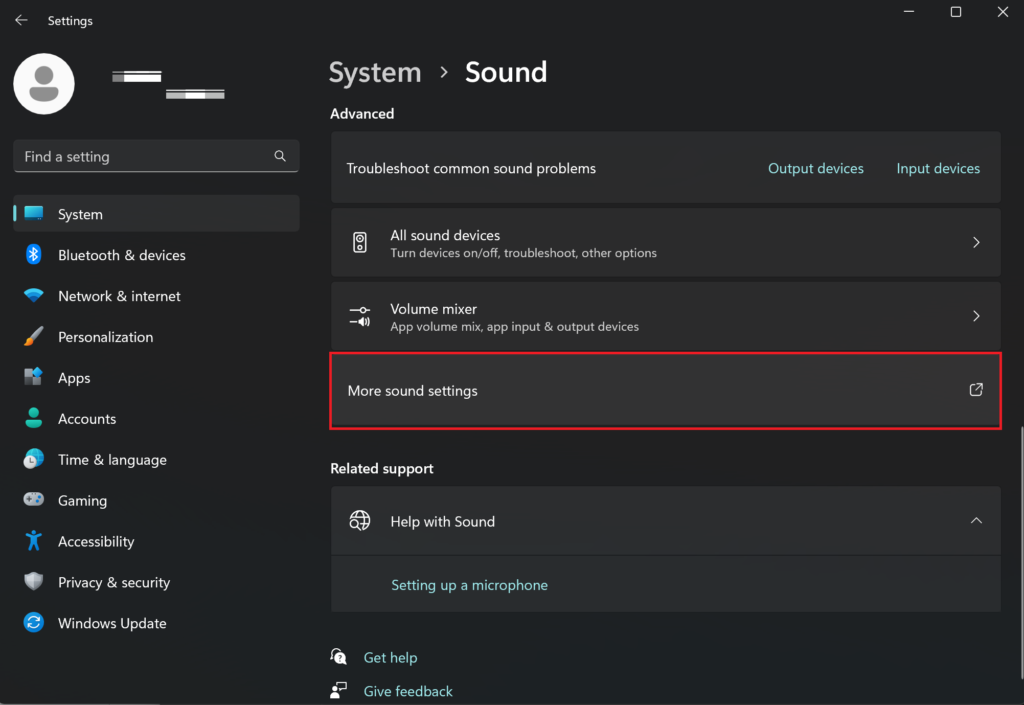Expand All sound devices via its chevron
Screen dimensions: 1024x705
pyautogui.click(x=976, y=242)
